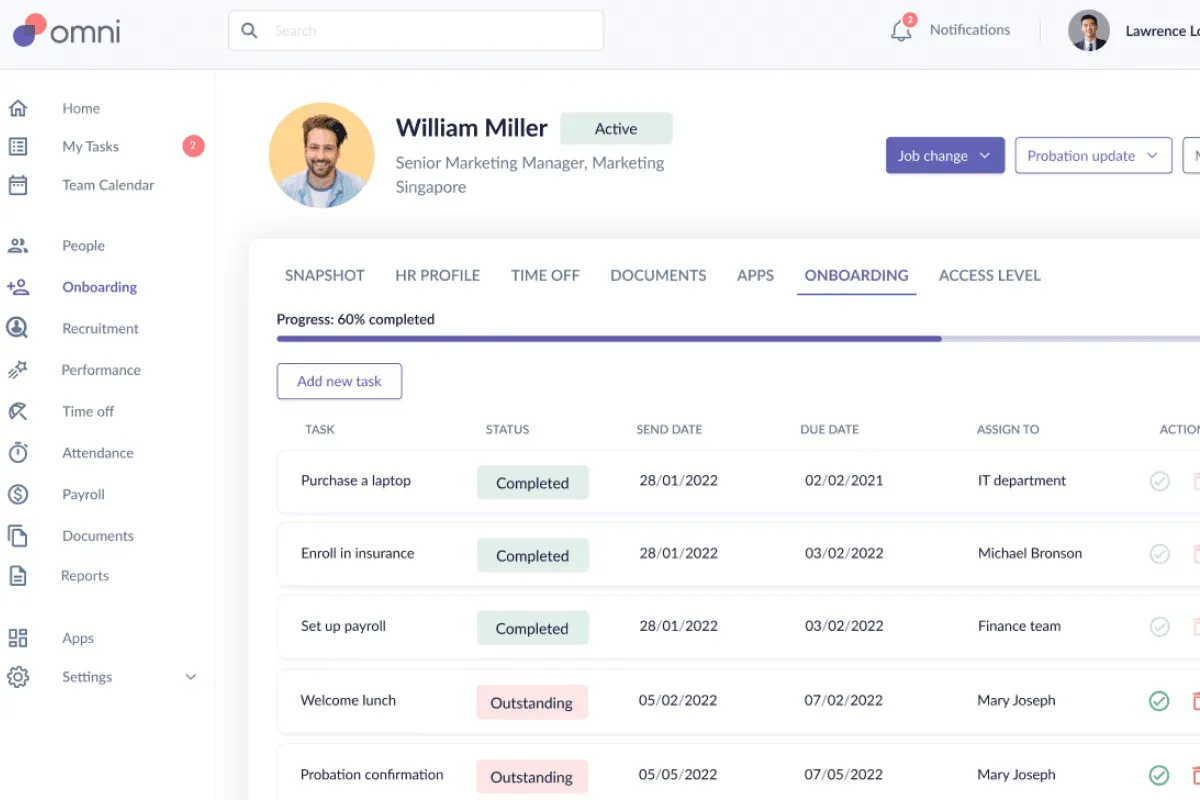The image size is (1200, 800).
Task: Open the Attendance page via its stopwatch icon
Action: pyautogui.click(x=20, y=452)
